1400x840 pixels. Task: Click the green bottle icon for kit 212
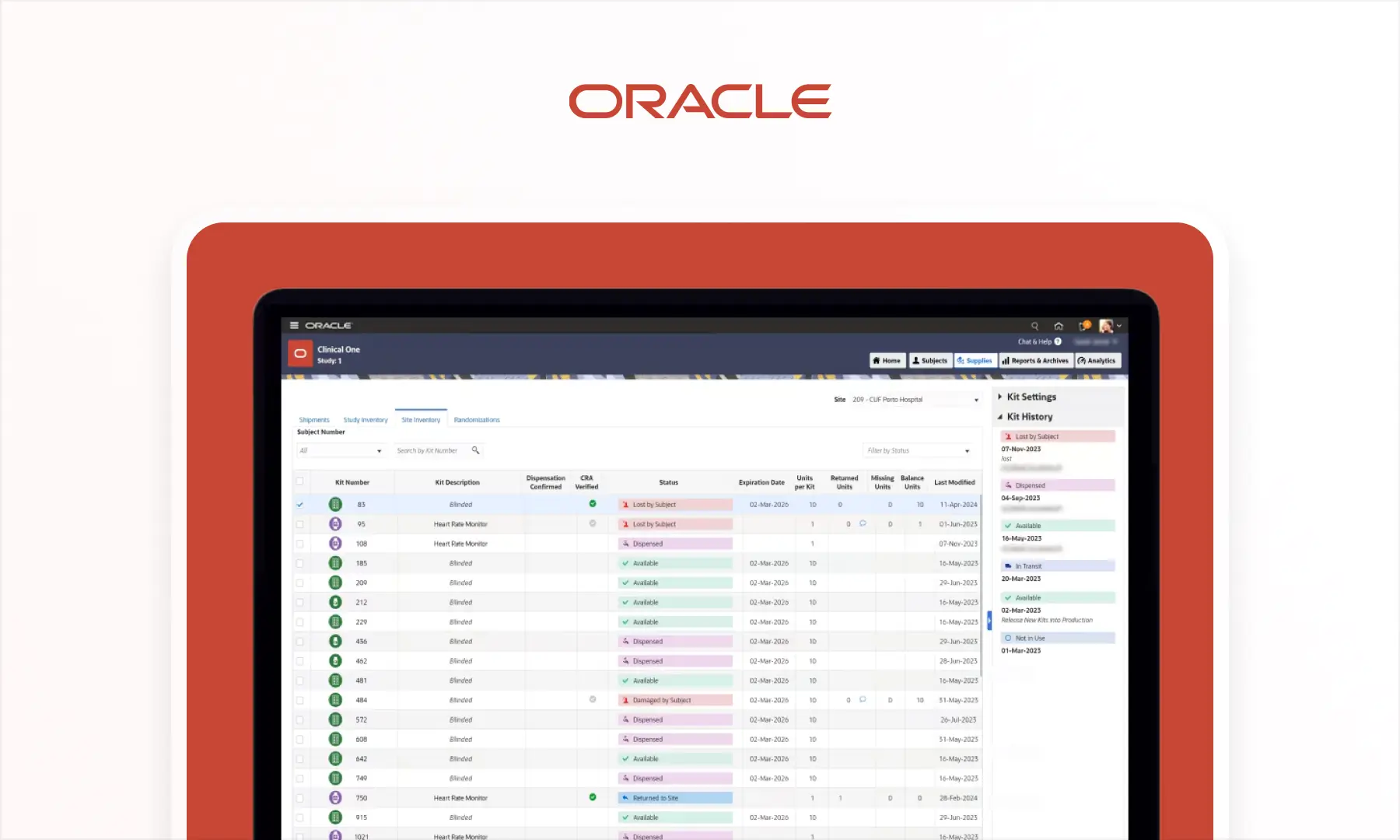pyautogui.click(x=335, y=602)
